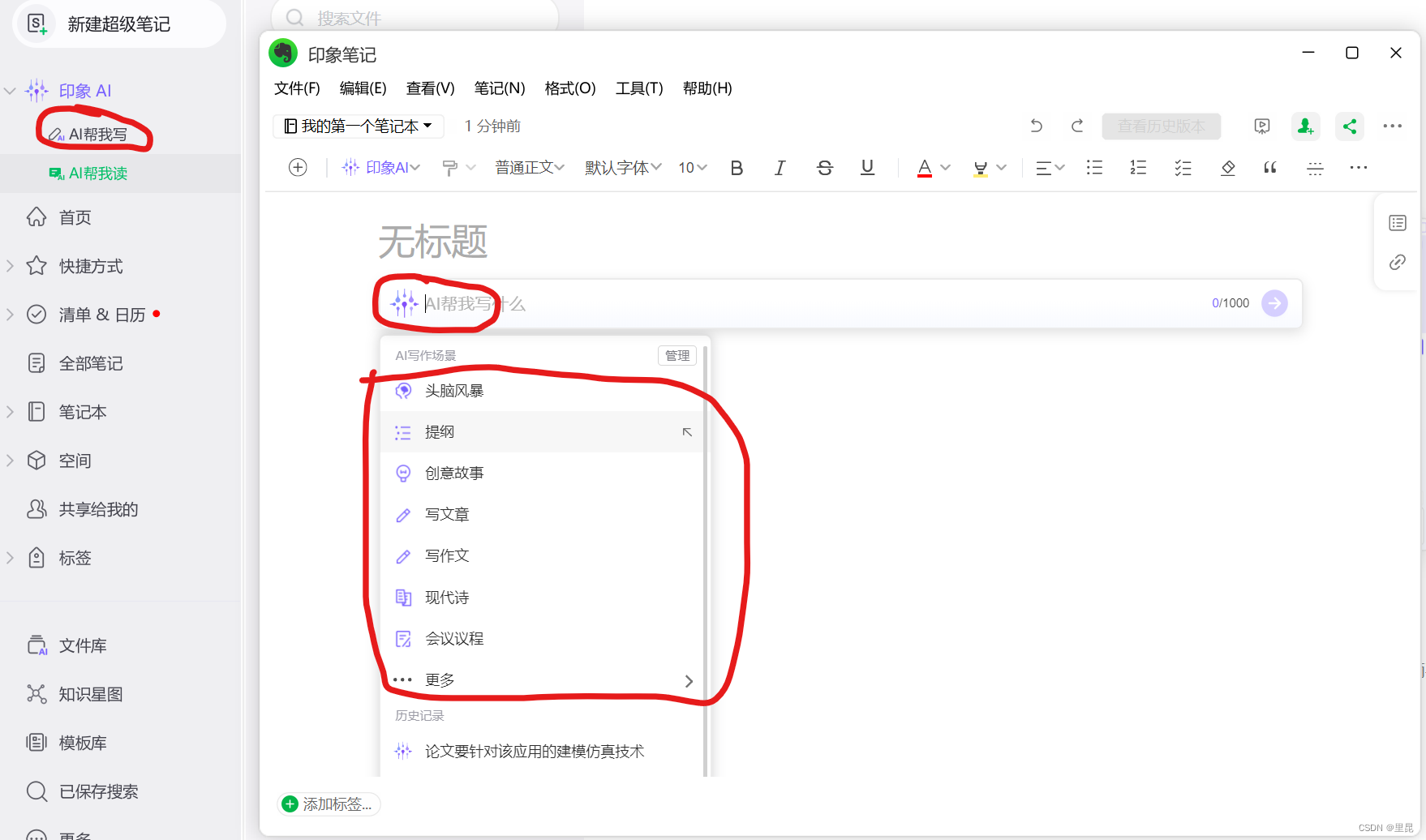
Task: Insert a horizontal divider line
Action: click(1315, 168)
